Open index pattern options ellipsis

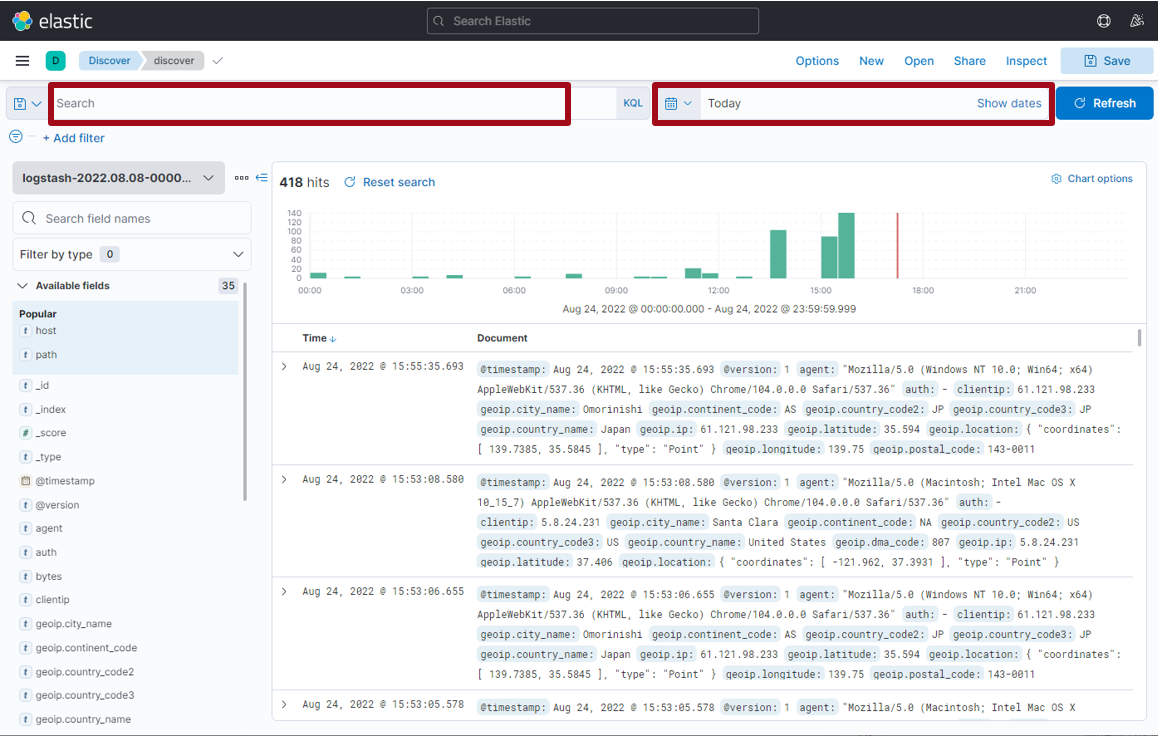click(241, 178)
